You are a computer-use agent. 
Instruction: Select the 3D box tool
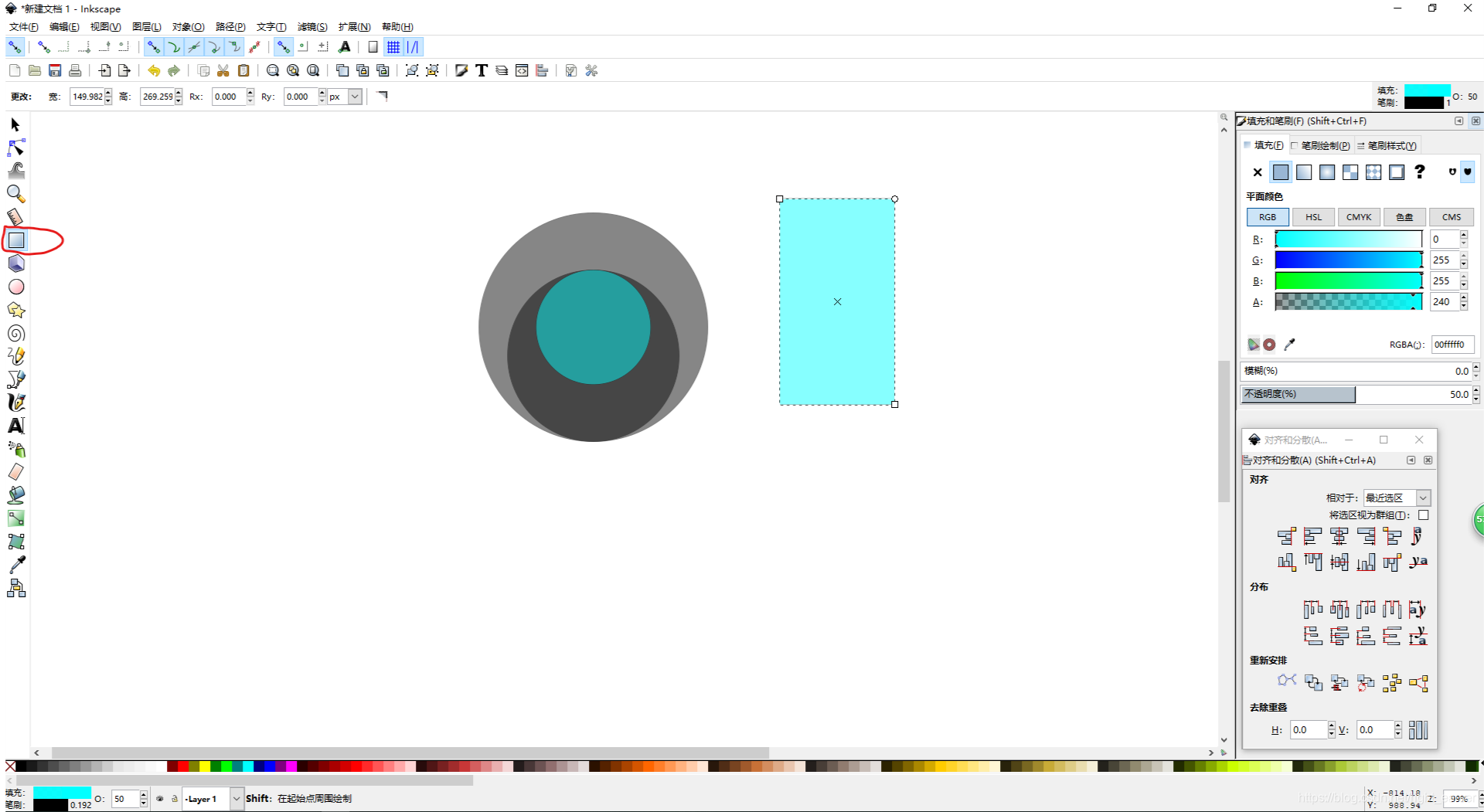click(x=15, y=263)
